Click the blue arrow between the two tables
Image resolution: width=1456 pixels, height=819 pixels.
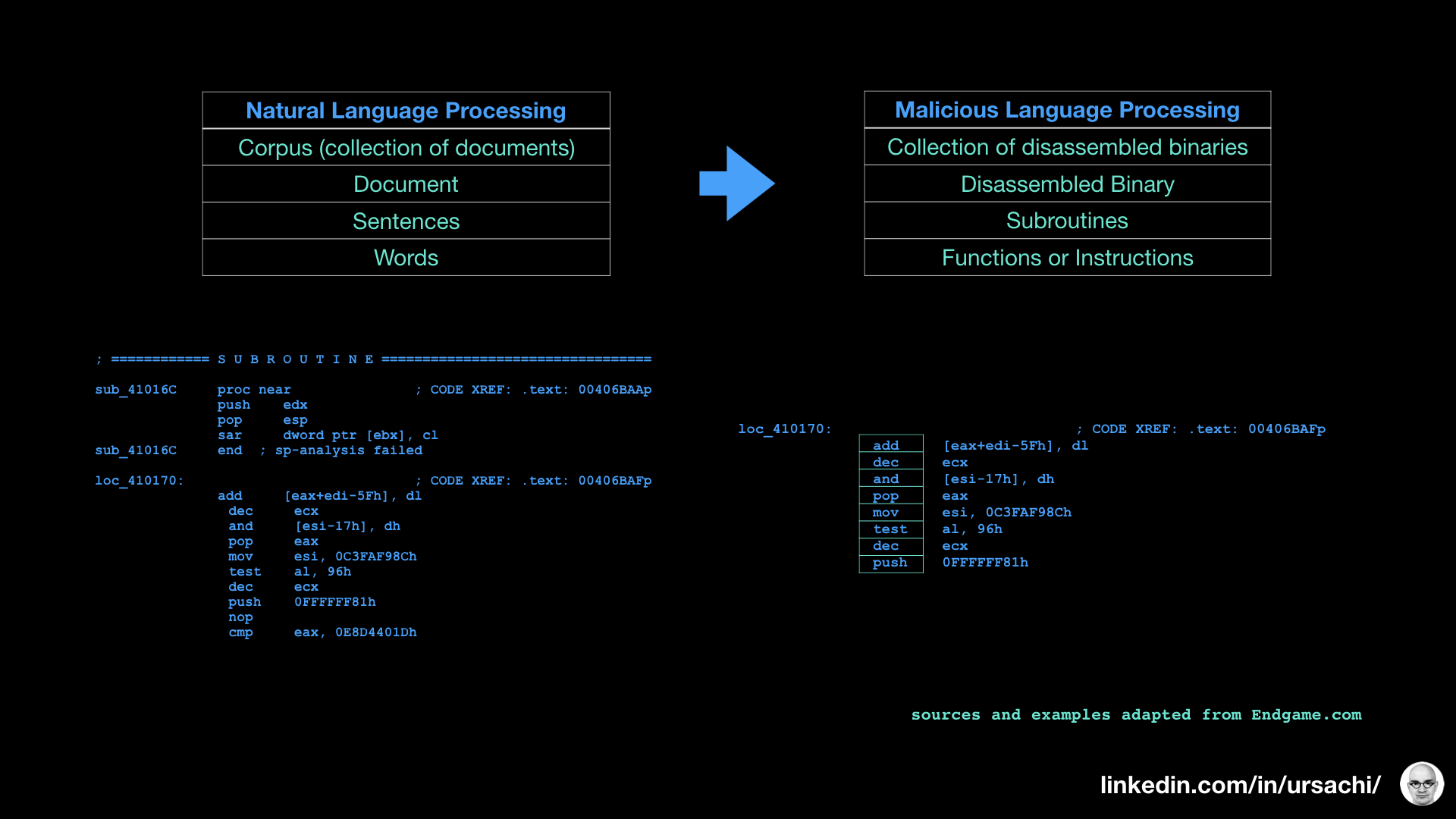pyautogui.click(x=736, y=184)
